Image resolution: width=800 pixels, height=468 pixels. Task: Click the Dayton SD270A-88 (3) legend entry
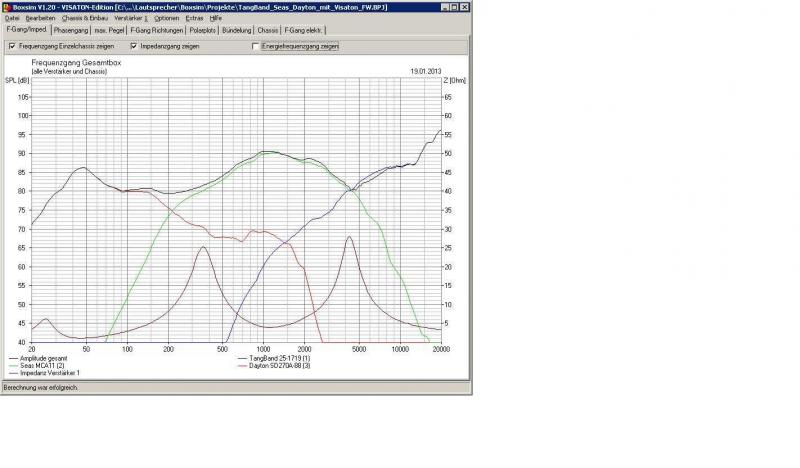(274, 366)
